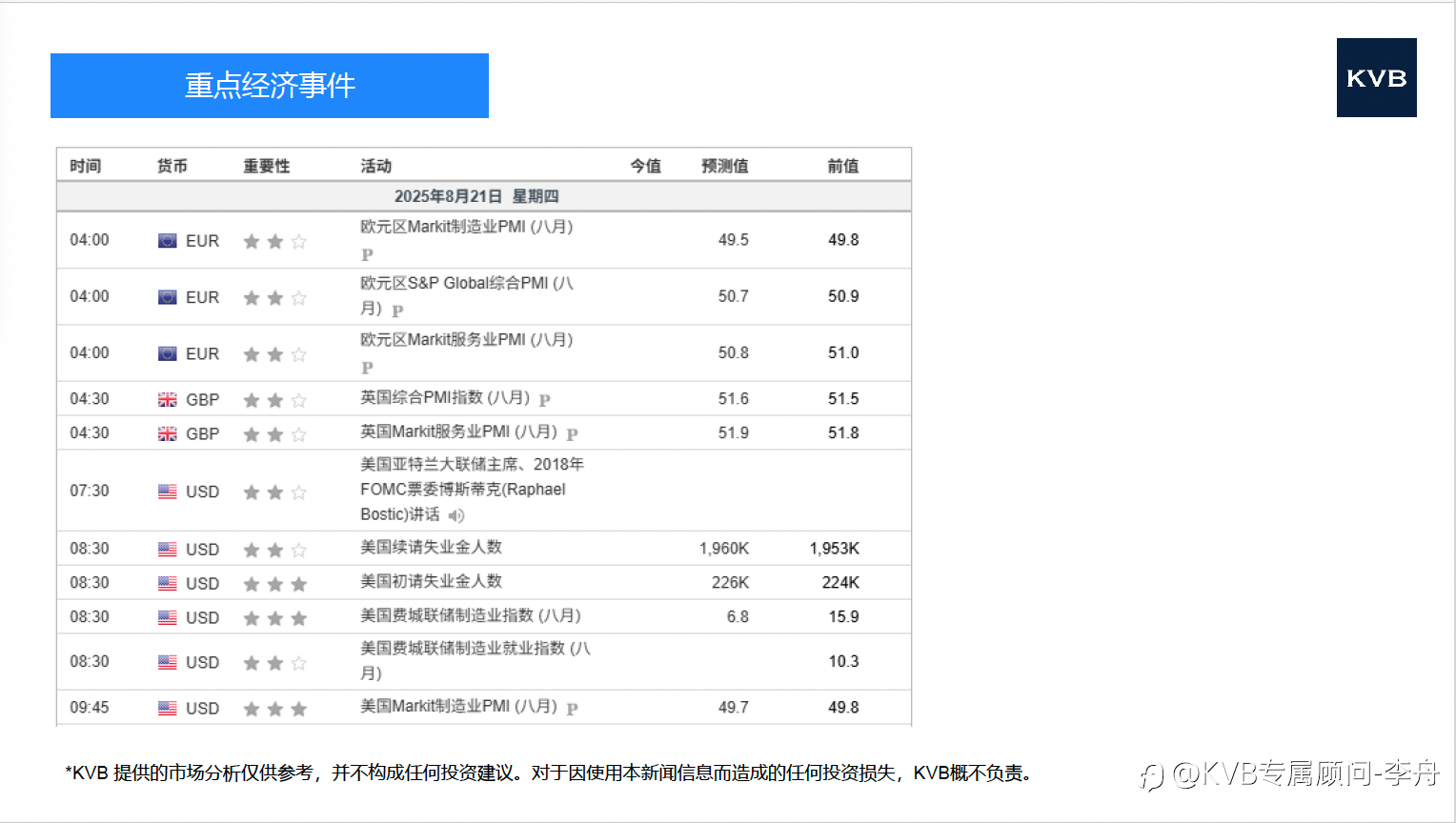Click previous value 15.9

pyautogui.click(x=843, y=617)
